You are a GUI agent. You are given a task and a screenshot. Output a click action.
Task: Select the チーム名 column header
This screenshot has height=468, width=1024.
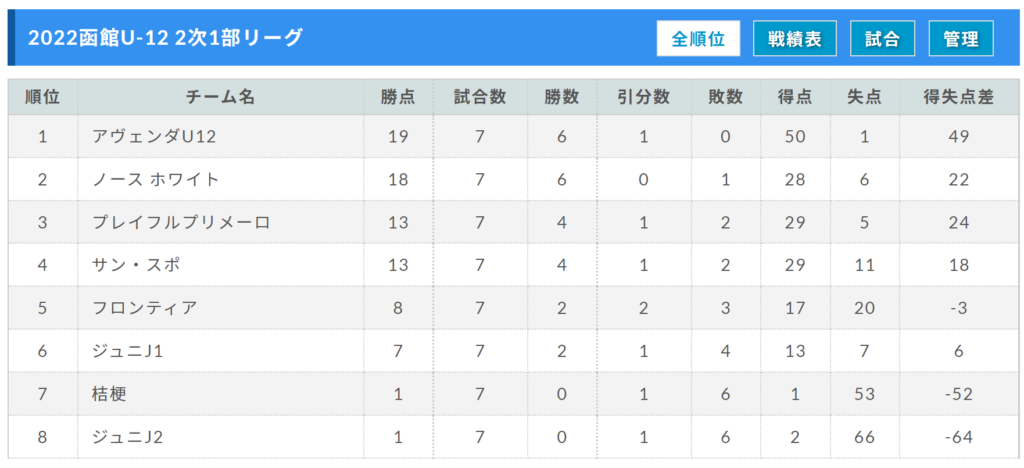coord(221,97)
